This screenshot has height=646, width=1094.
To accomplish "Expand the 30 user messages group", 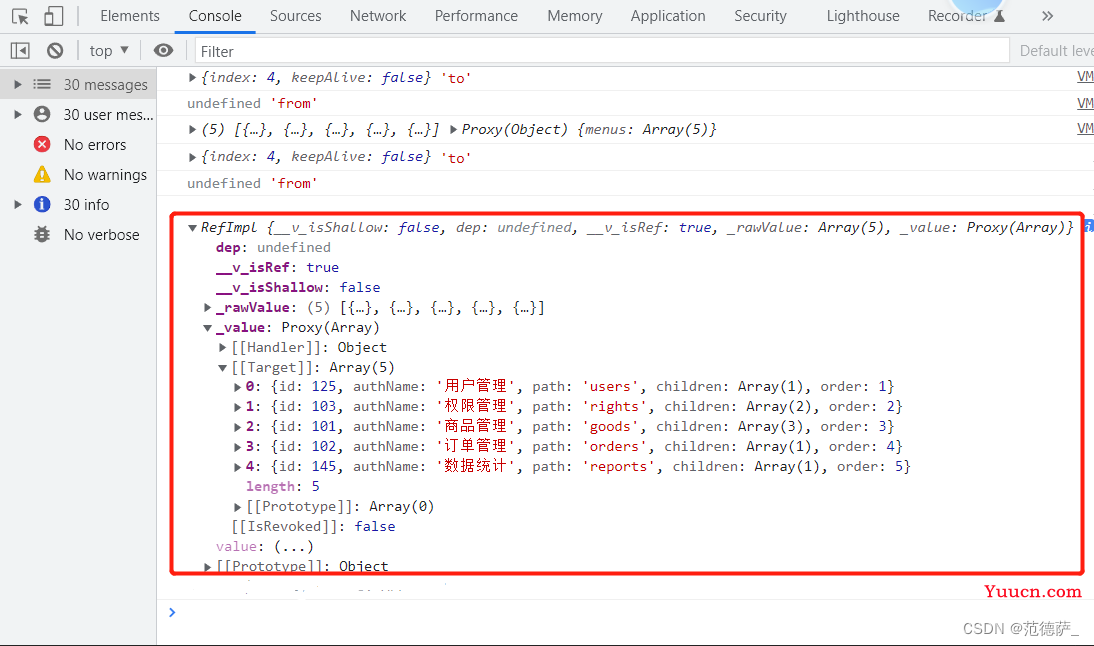I will tap(18, 114).
